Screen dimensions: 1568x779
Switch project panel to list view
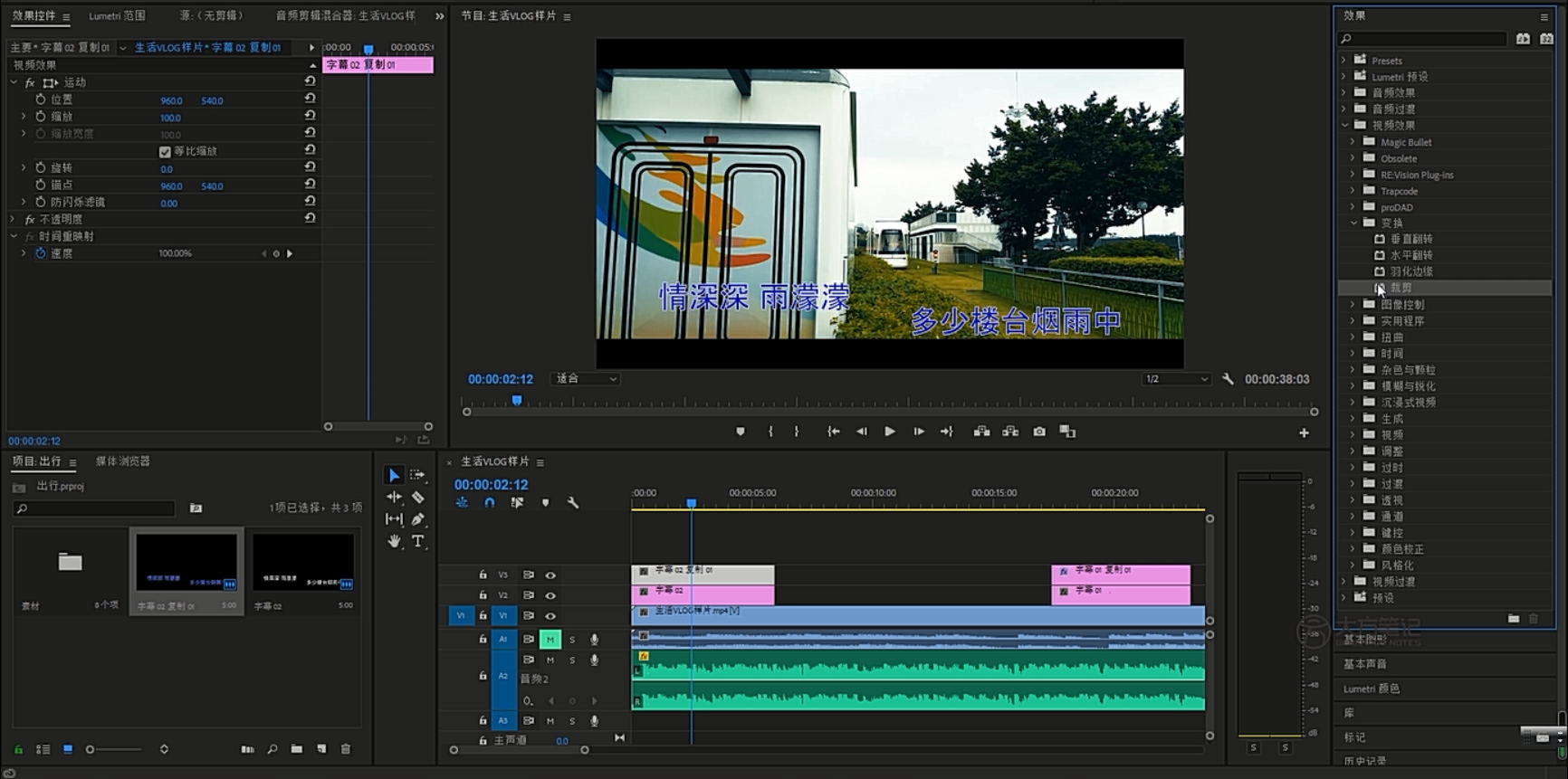[43, 749]
